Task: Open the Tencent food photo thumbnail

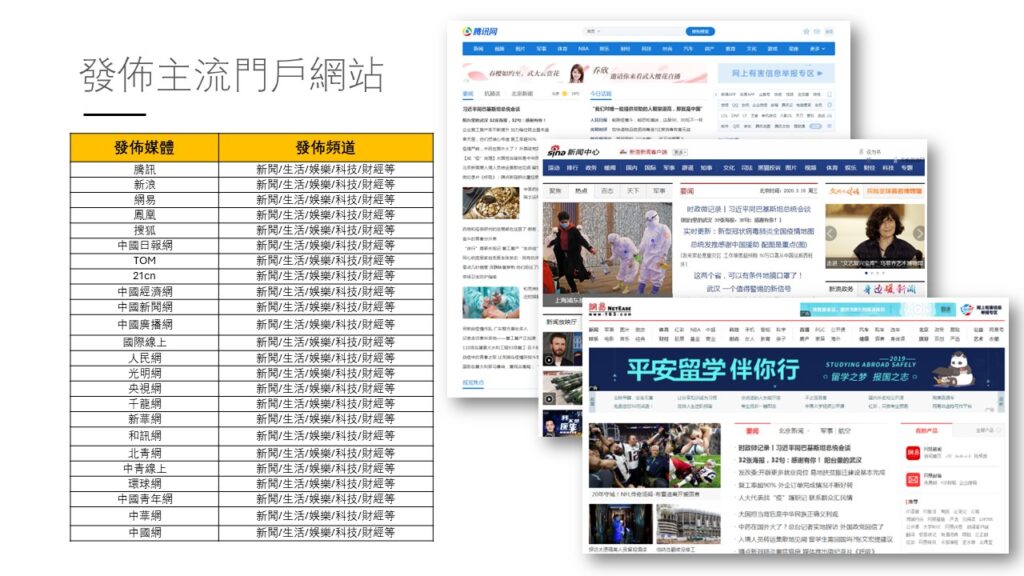Action: 491,202
